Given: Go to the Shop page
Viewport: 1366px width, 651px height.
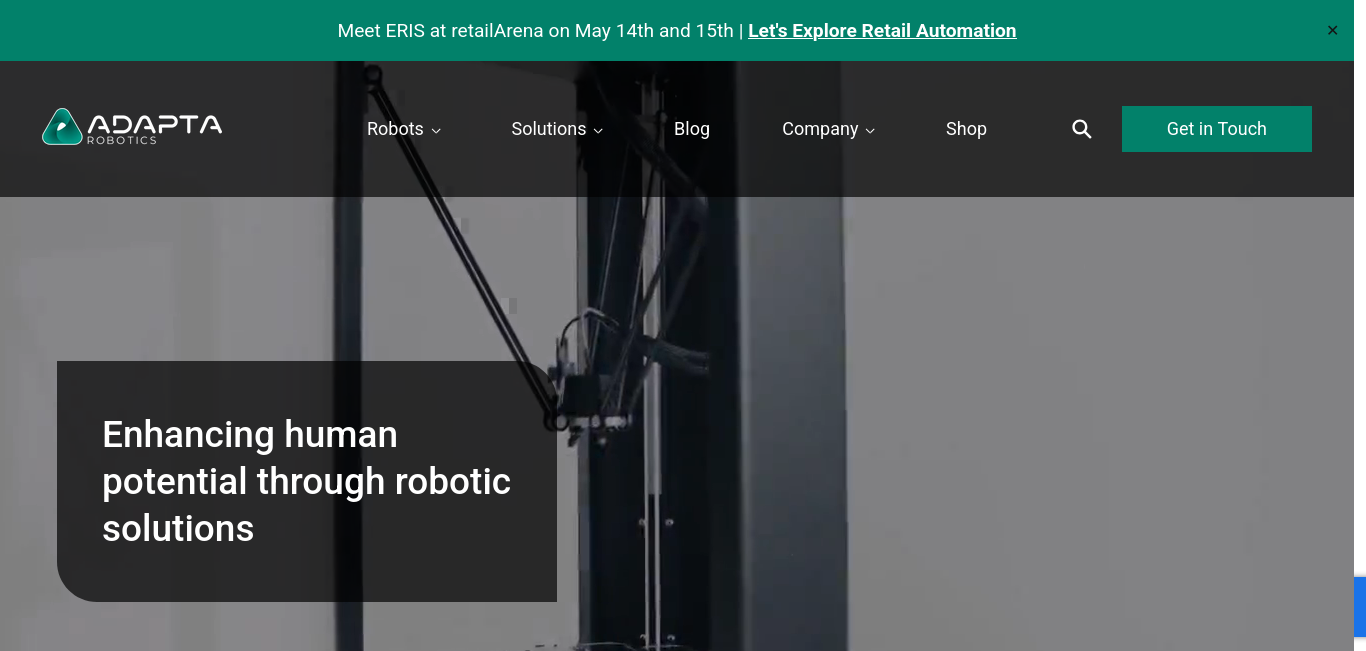Looking at the screenshot, I should [966, 129].
